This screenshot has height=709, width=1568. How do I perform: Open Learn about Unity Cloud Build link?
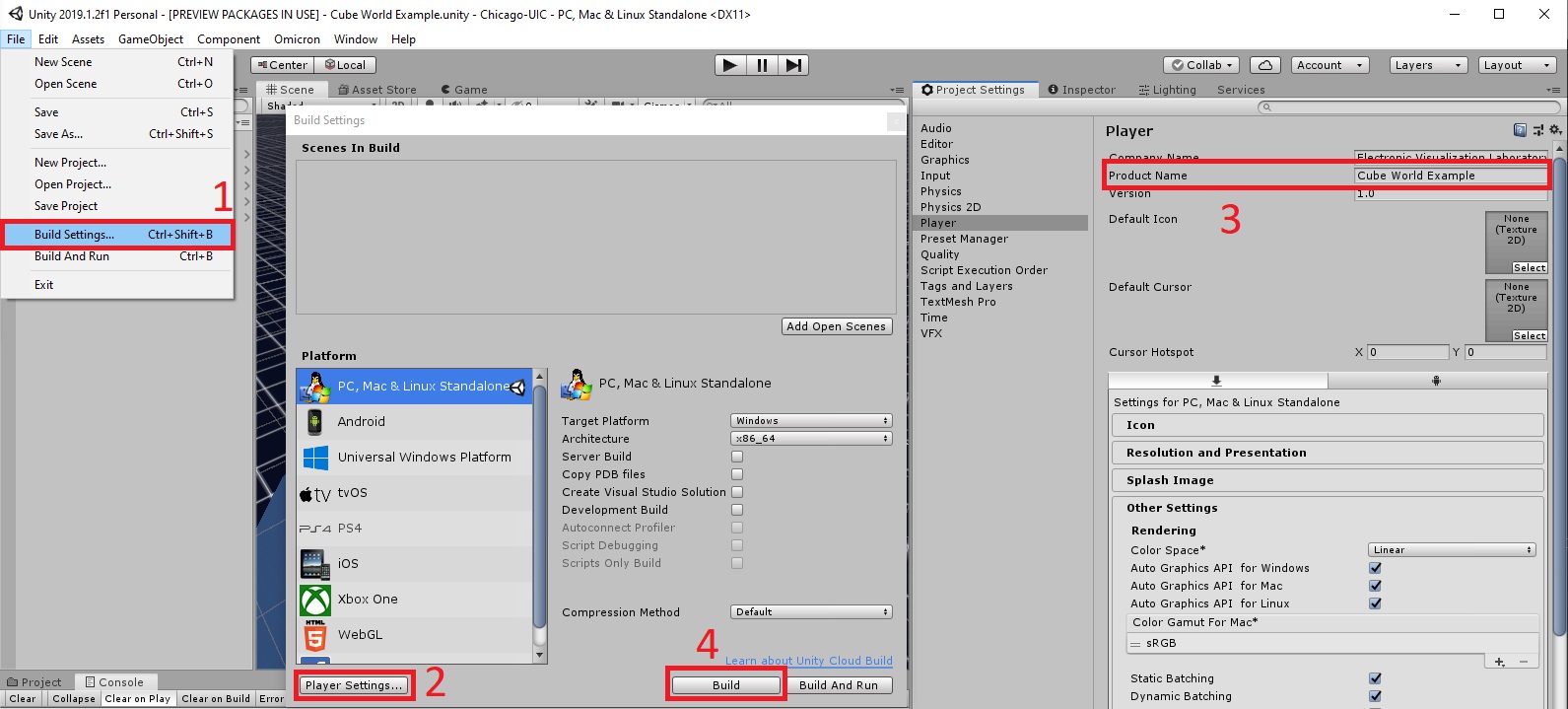point(809,661)
